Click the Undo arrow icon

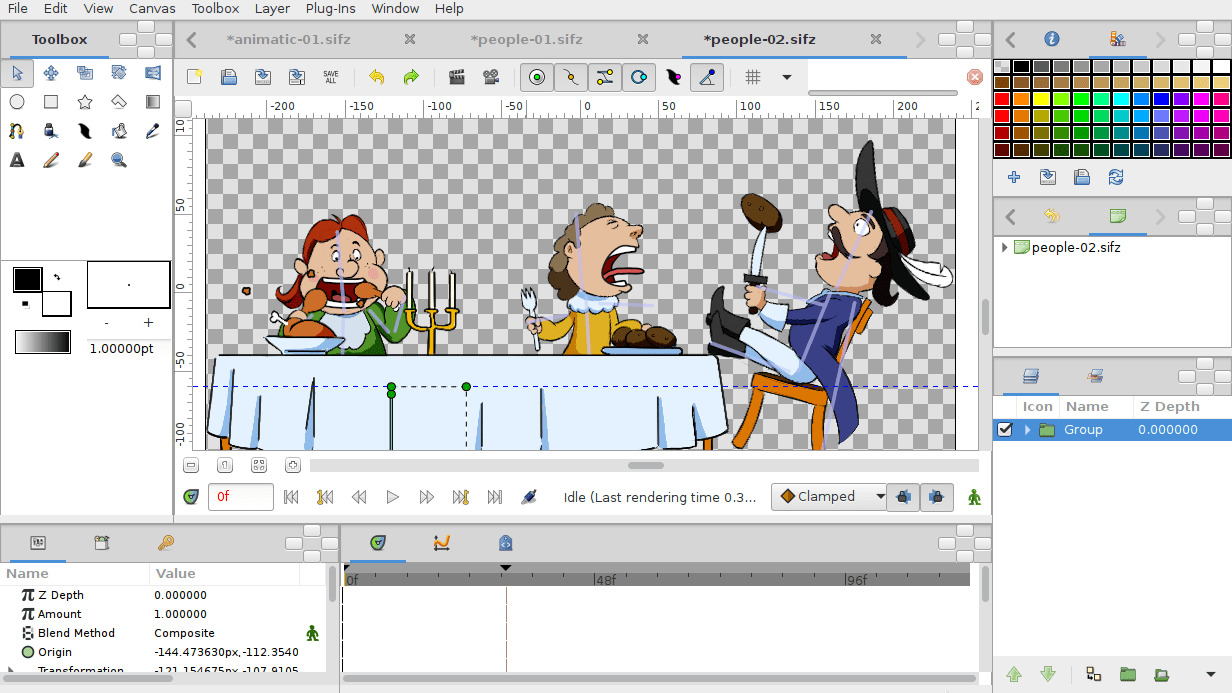click(x=376, y=77)
